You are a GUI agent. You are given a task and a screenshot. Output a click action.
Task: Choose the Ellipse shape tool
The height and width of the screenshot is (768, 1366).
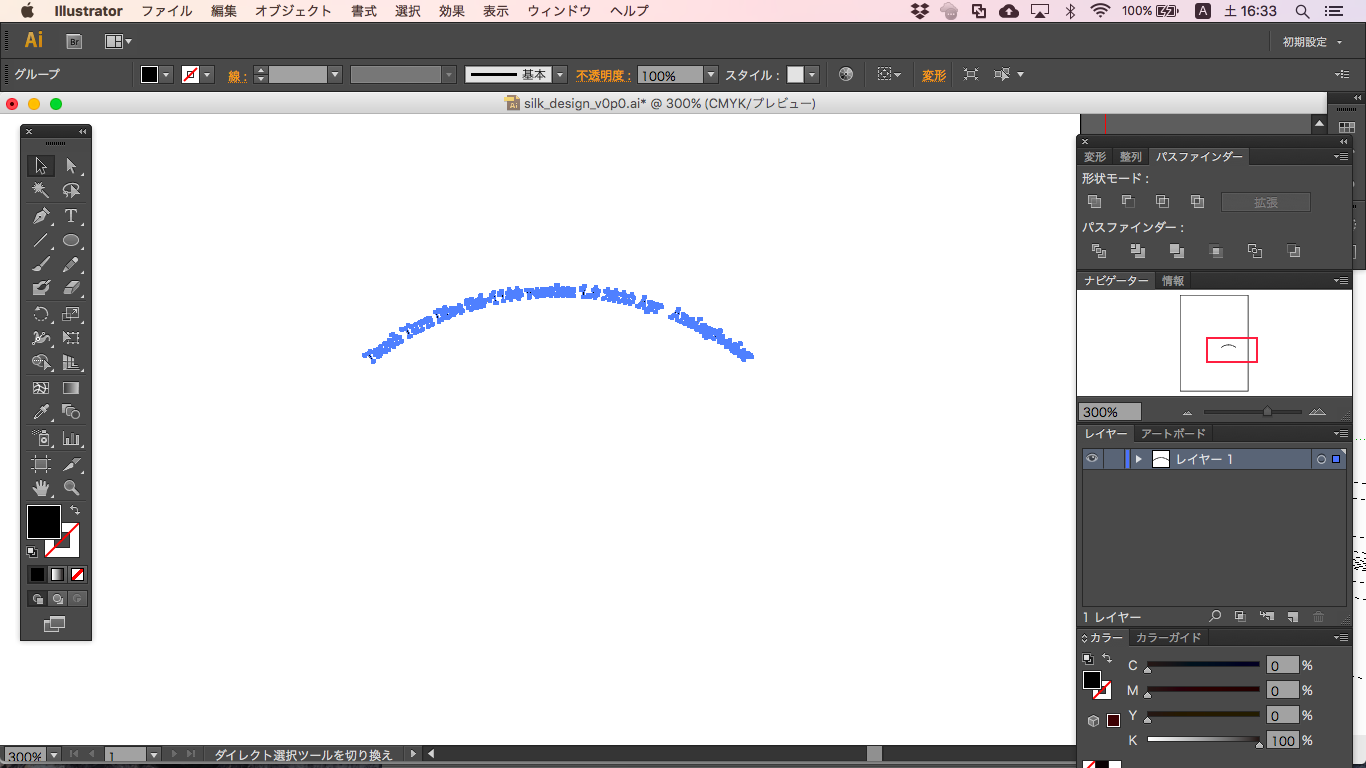click(71, 241)
